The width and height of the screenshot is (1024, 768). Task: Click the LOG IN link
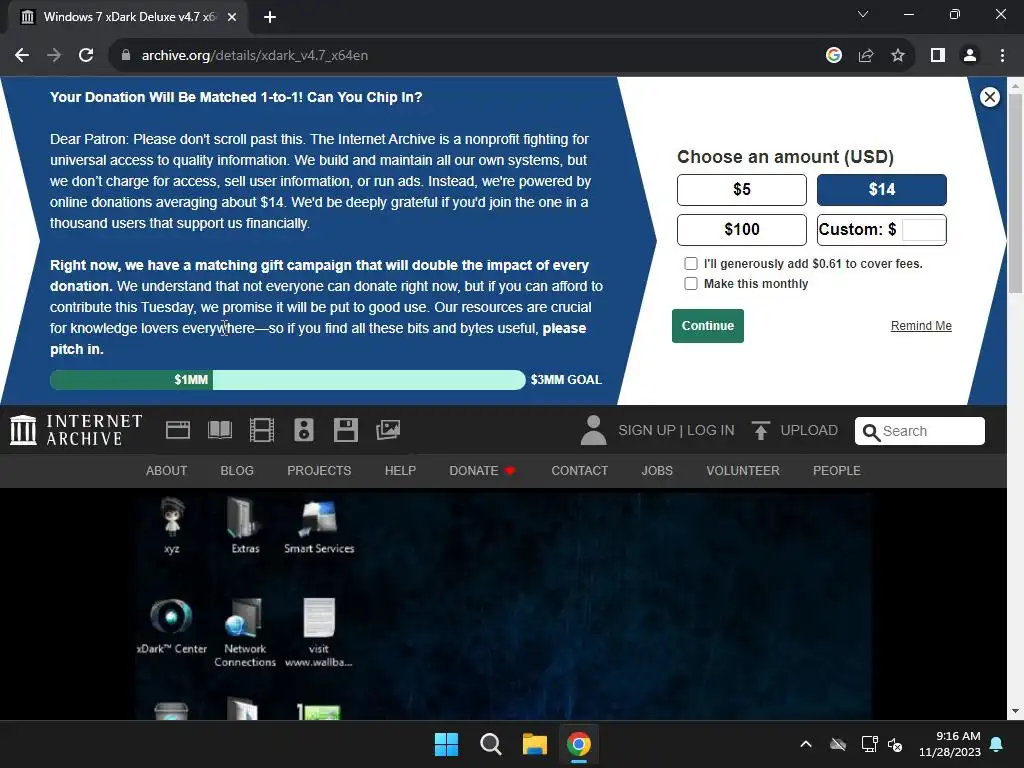coord(711,430)
